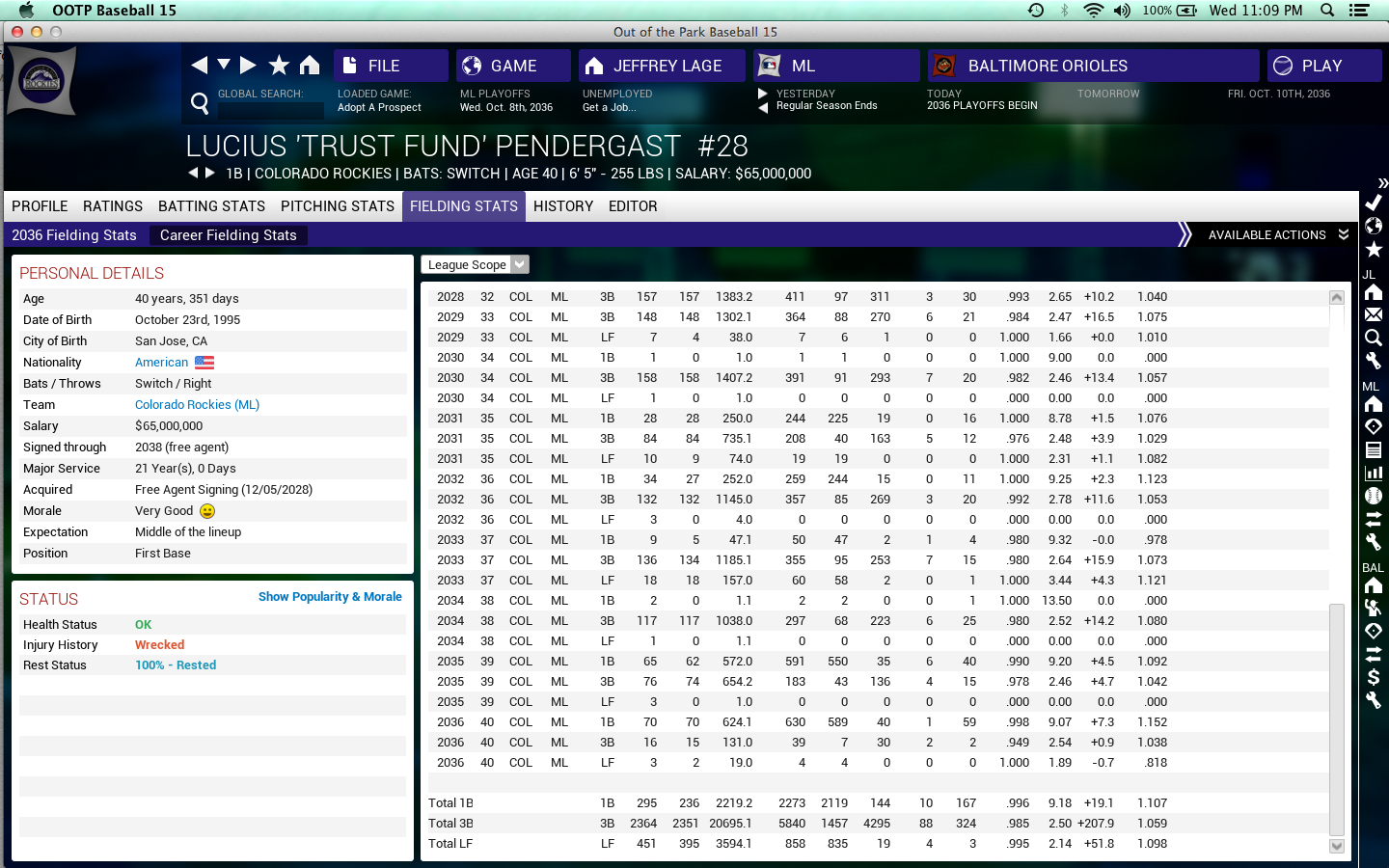Open the navigation history down-triangle
Image resolution: width=1389 pixels, height=868 pixels.
pyautogui.click(x=224, y=65)
